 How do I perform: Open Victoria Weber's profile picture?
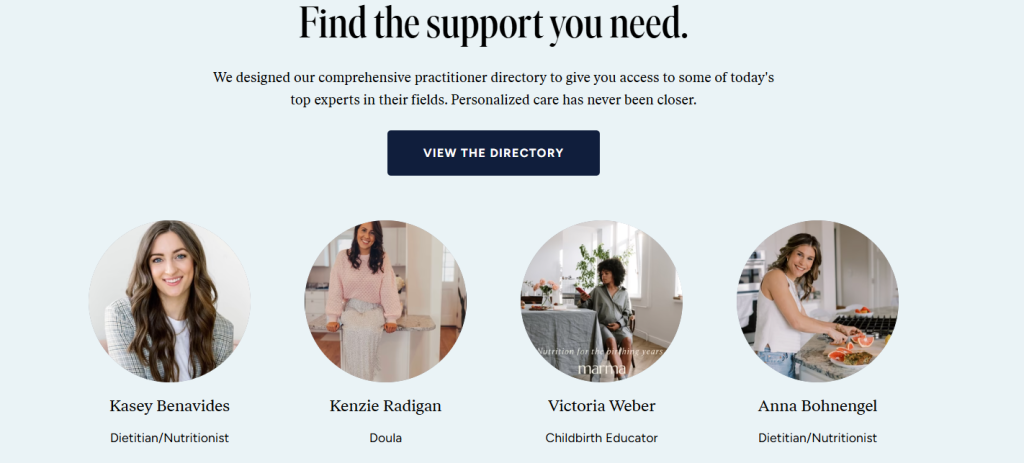(601, 301)
